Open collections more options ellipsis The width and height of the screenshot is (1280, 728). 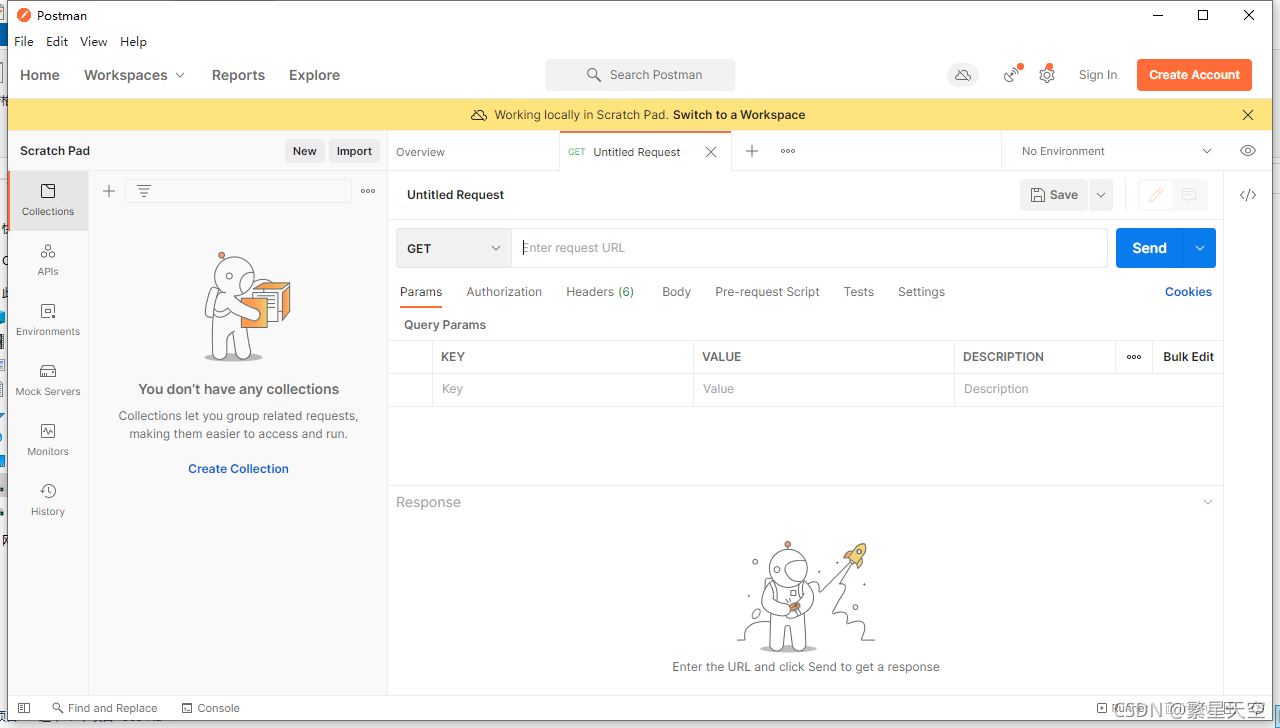click(368, 191)
